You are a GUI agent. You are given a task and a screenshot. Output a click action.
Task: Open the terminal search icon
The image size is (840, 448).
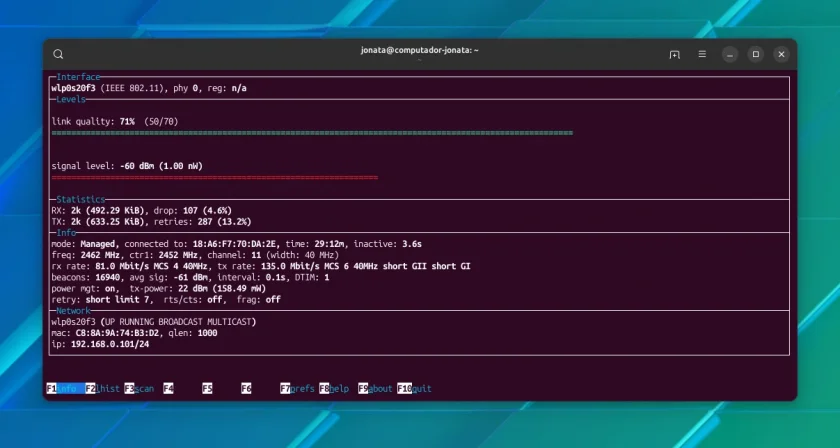58,54
